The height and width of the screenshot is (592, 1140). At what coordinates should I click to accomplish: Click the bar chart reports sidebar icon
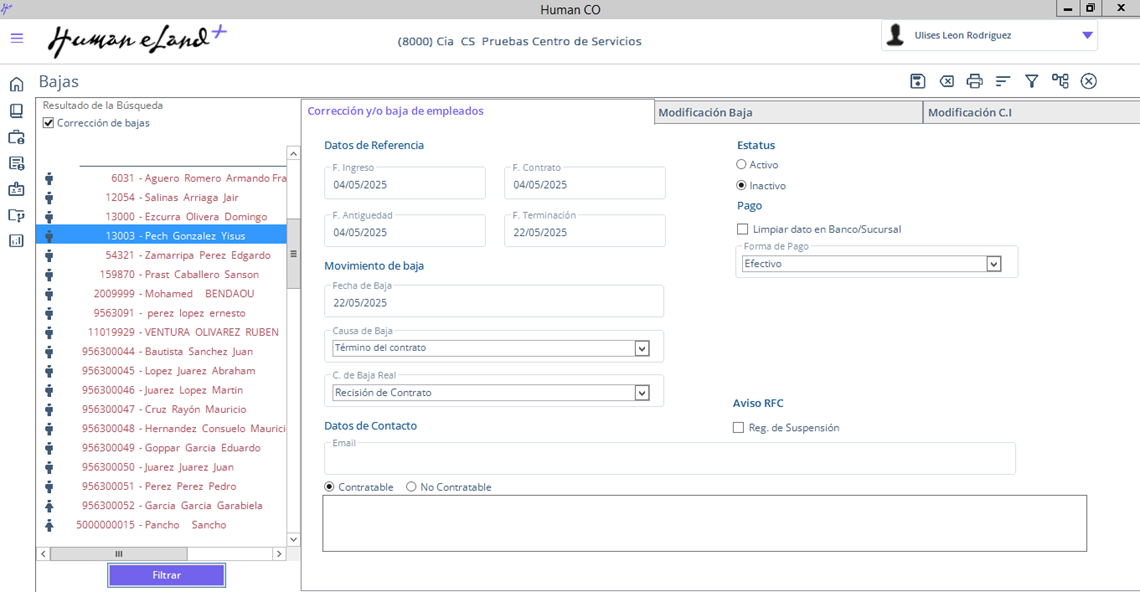(x=16, y=241)
